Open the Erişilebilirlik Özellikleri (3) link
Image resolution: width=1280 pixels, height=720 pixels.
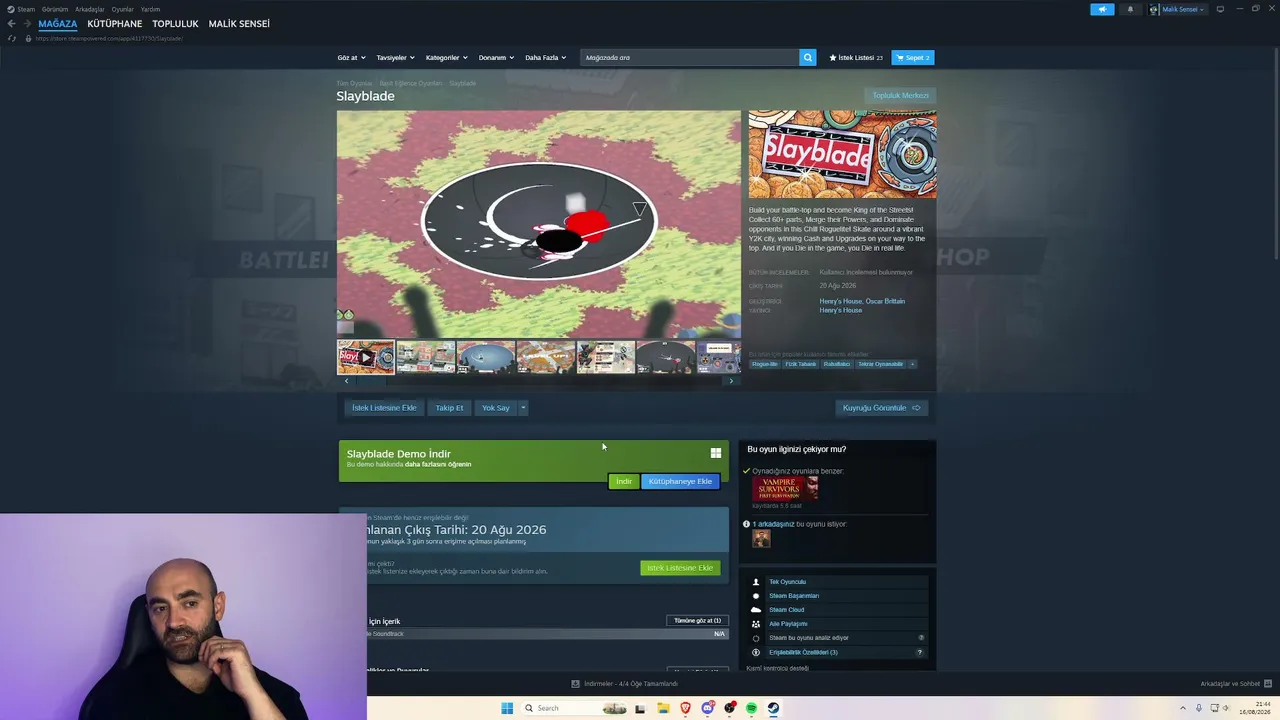(x=803, y=652)
